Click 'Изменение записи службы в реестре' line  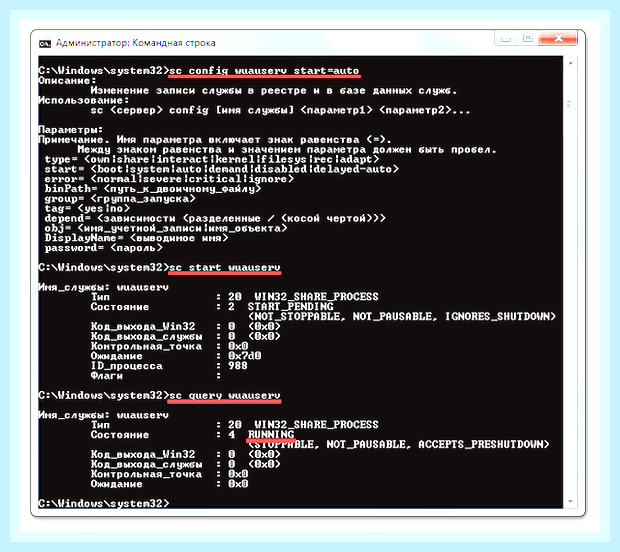(273, 91)
